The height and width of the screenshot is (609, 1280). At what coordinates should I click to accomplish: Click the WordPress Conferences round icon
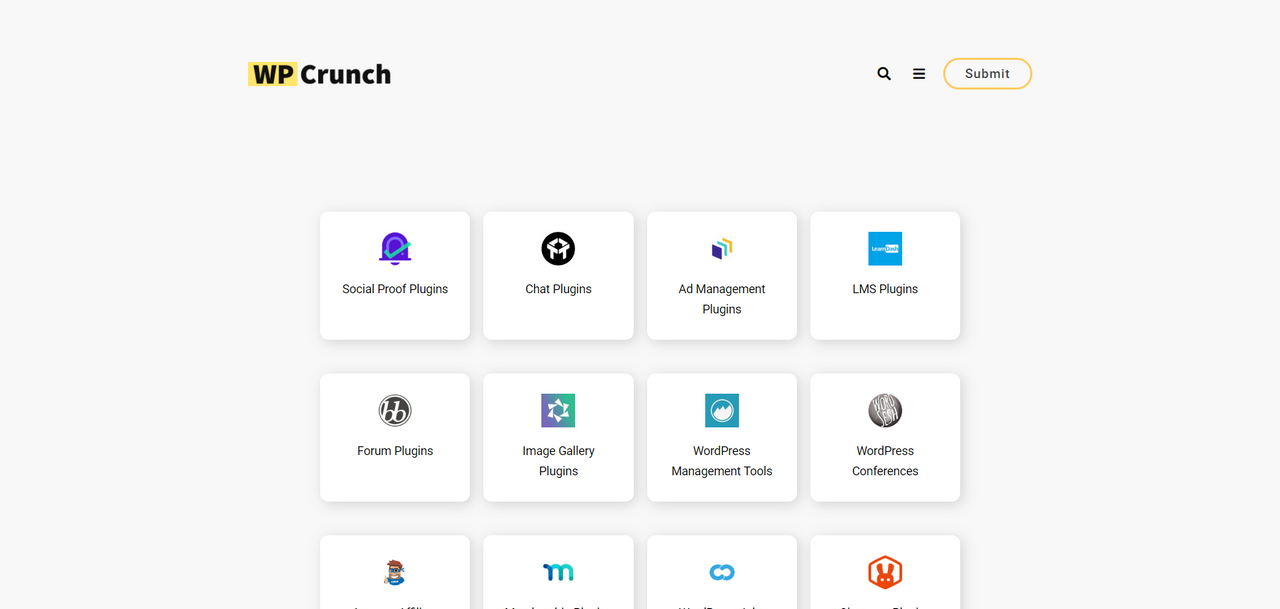click(x=885, y=410)
